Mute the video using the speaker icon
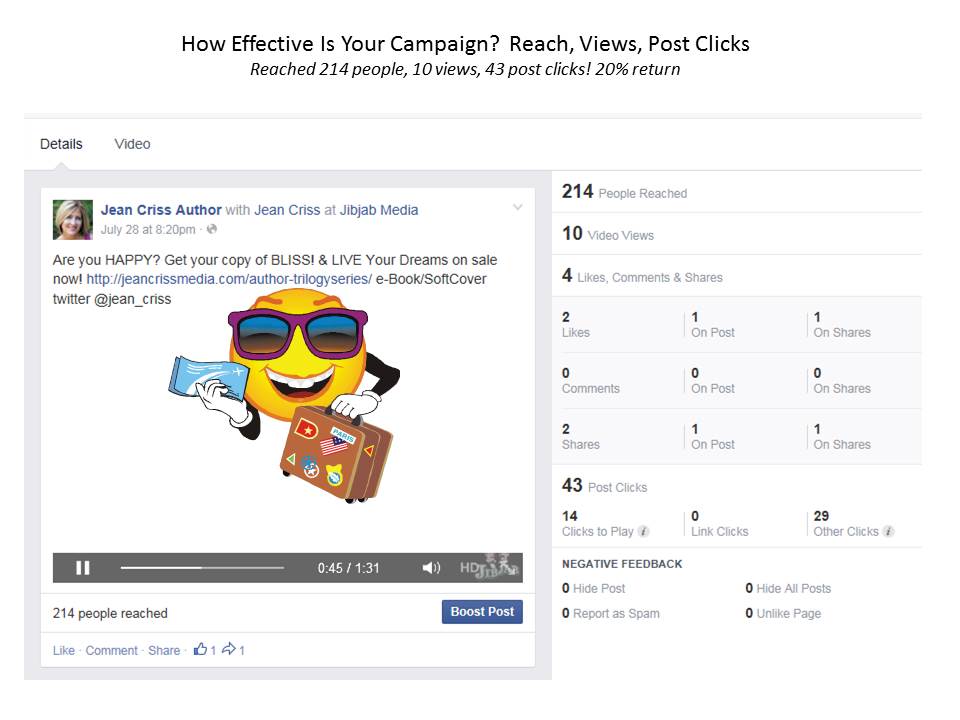 (x=431, y=568)
